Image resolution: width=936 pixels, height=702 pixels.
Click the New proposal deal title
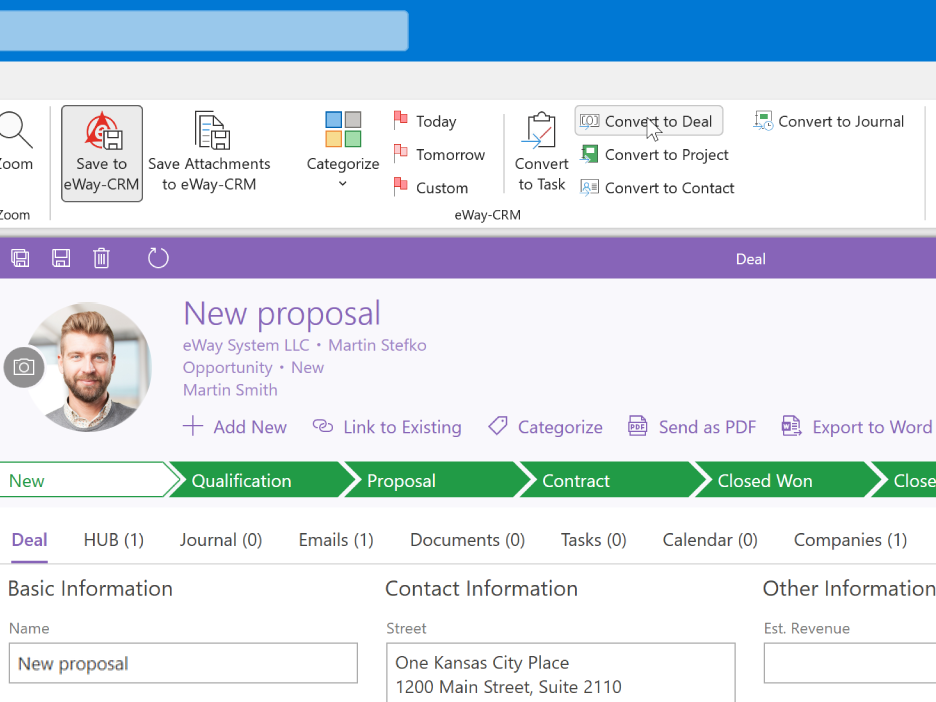(282, 313)
